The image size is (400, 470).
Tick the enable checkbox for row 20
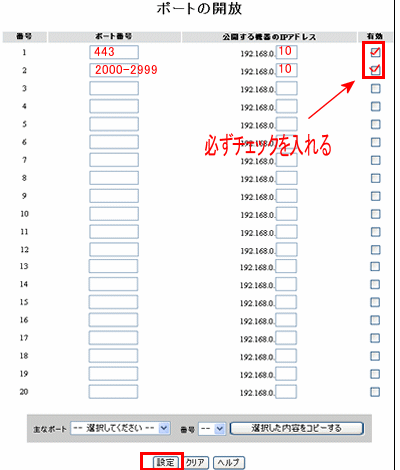point(375,392)
